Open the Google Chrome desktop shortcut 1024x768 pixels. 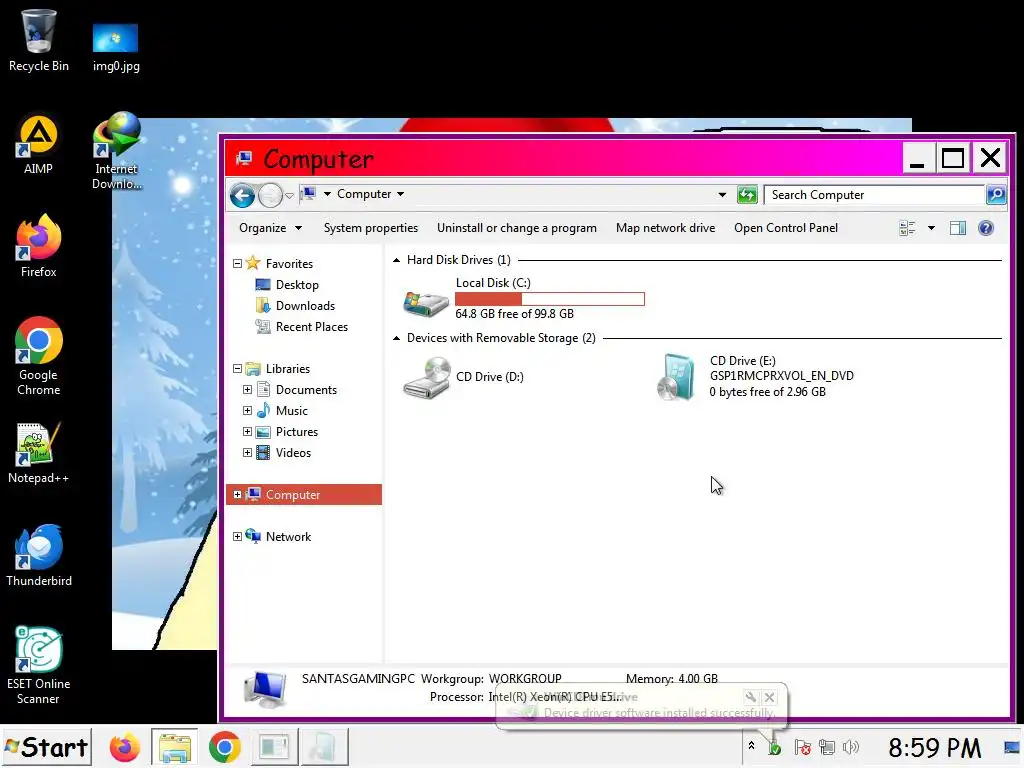(39, 357)
